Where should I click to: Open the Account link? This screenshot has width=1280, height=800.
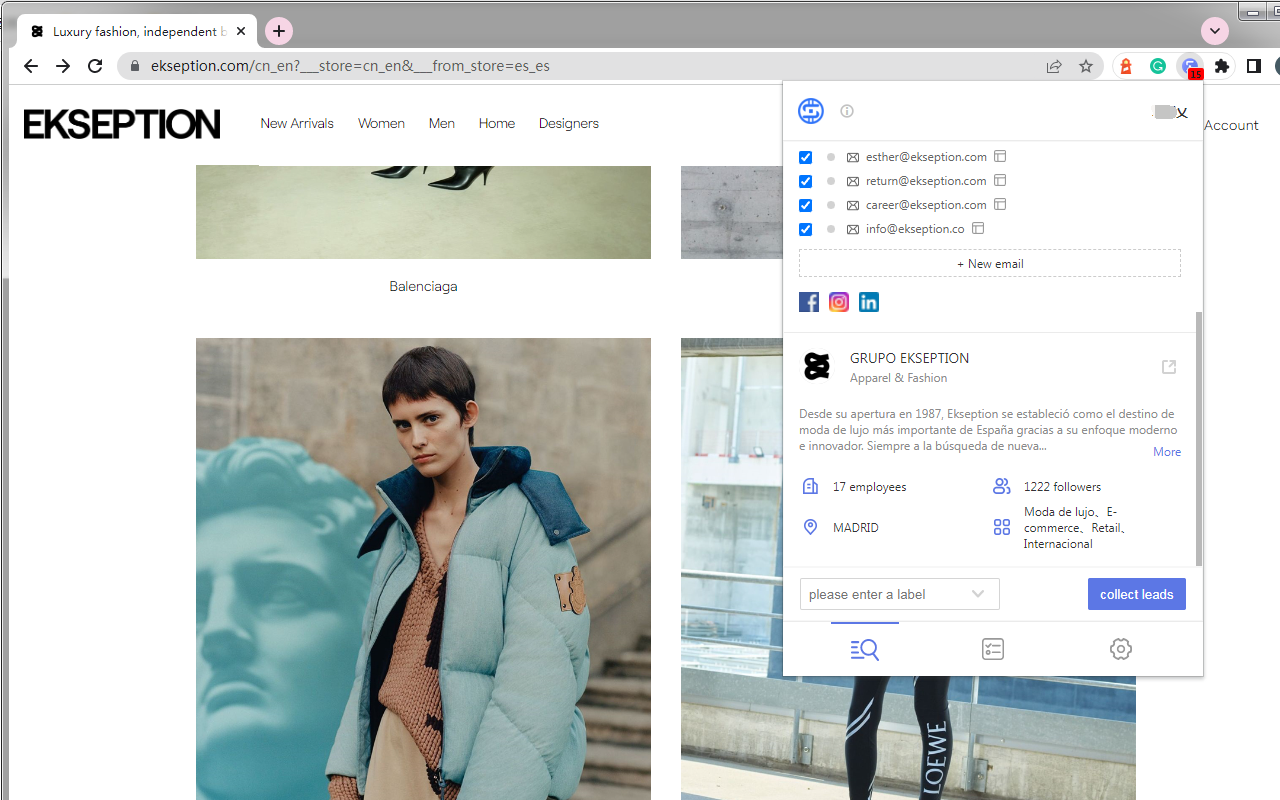[x=1231, y=125]
